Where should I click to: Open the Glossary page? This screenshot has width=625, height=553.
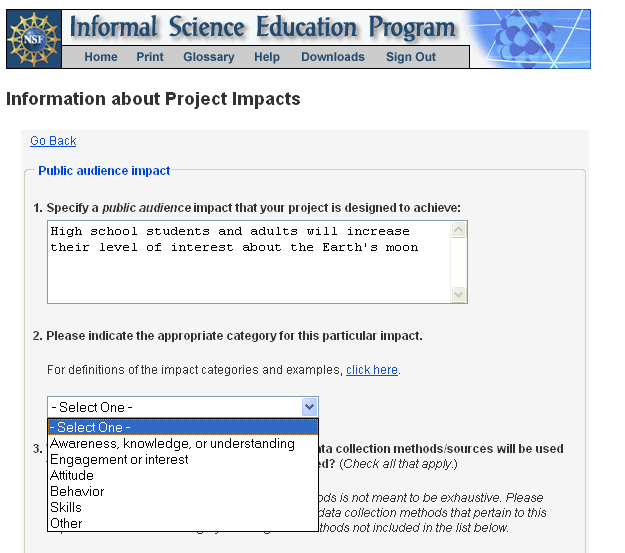(209, 57)
